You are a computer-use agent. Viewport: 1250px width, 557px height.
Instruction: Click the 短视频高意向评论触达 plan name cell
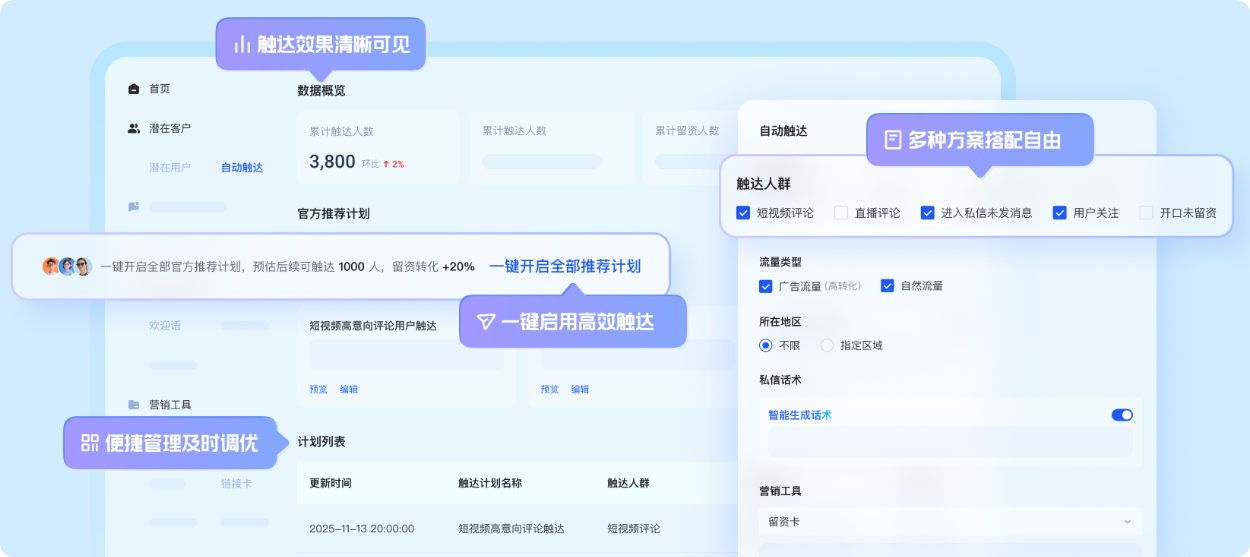pos(511,529)
